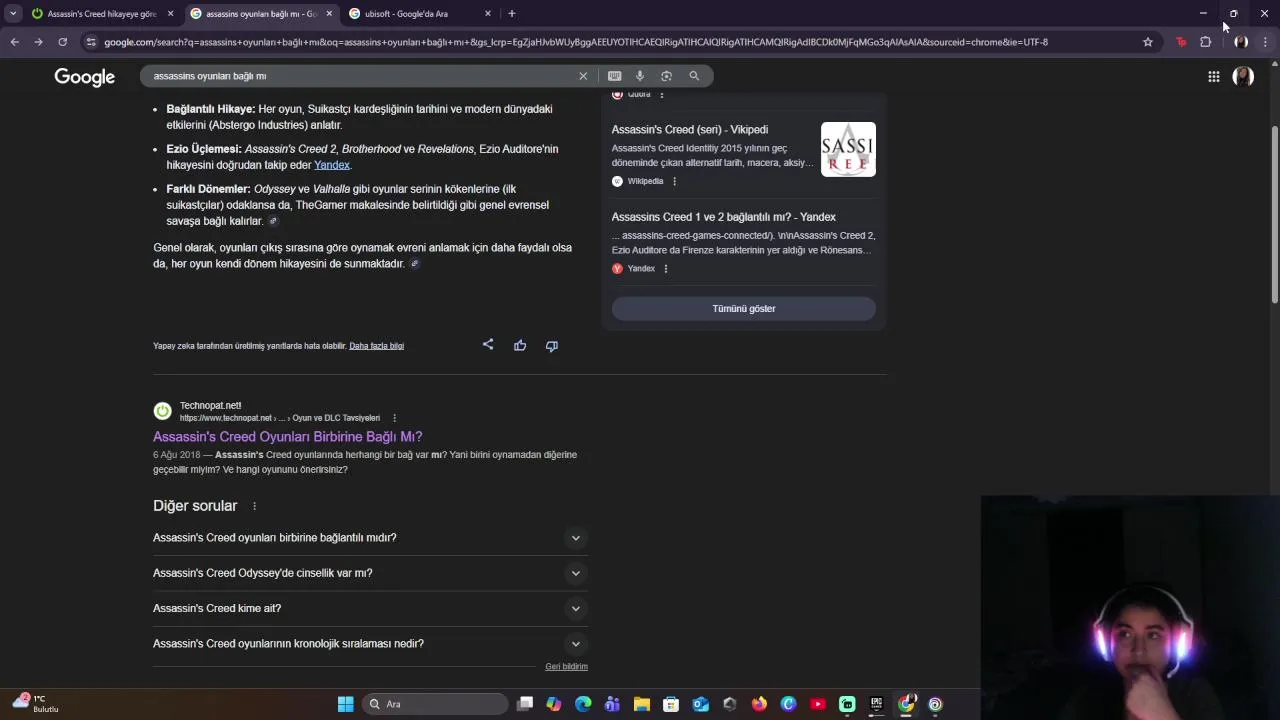The height and width of the screenshot is (720, 1280).
Task: Share the AI overview answer
Action: point(488,345)
